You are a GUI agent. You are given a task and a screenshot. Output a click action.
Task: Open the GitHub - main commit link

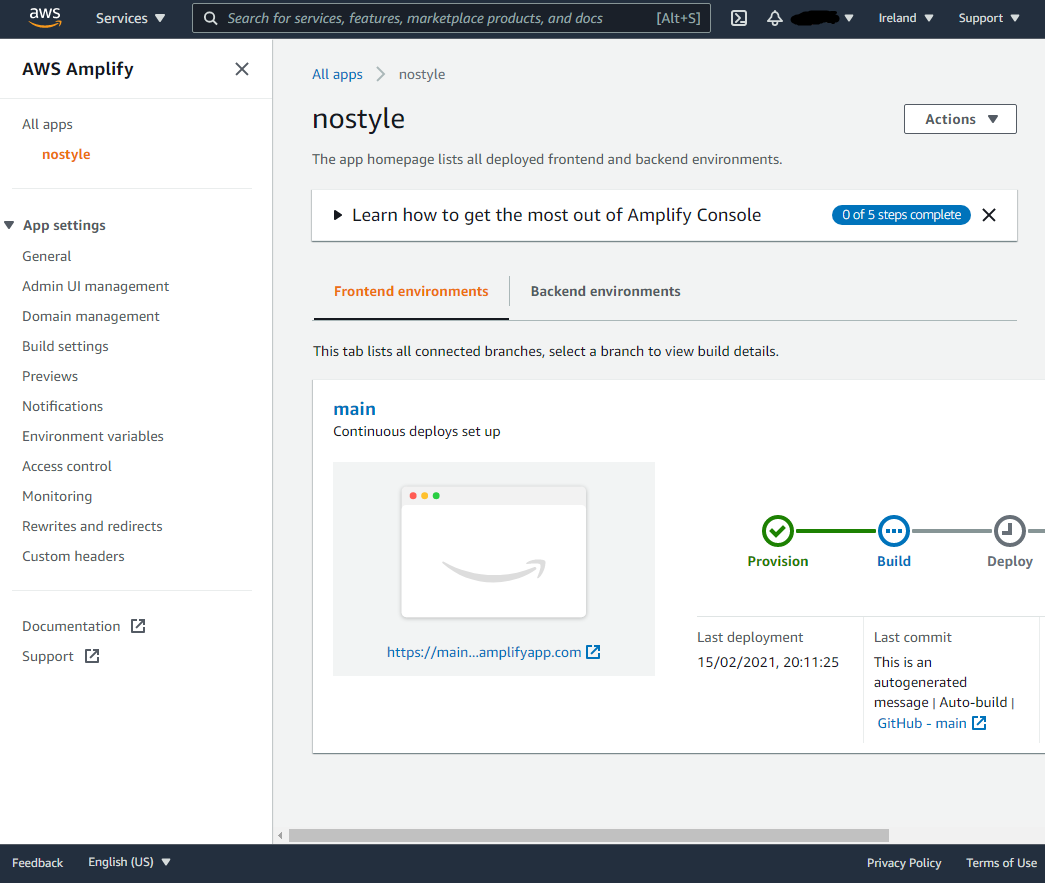pyautogui.click(x=922, y=724)
